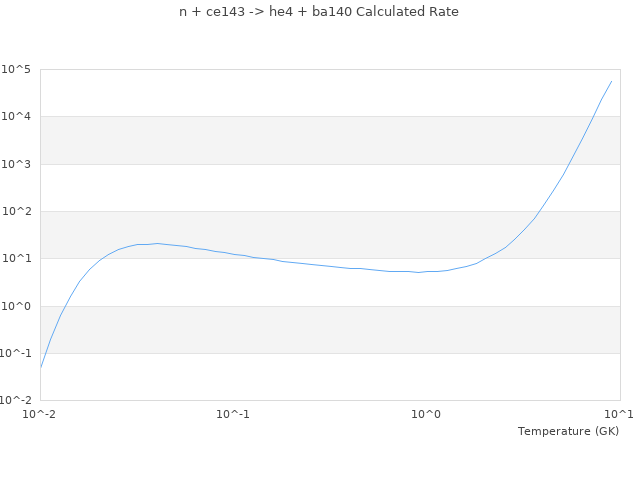Select the 10^2 y-axis tick label
The height and width of the screenshot is (480, 640).
(x=16, y=212)
